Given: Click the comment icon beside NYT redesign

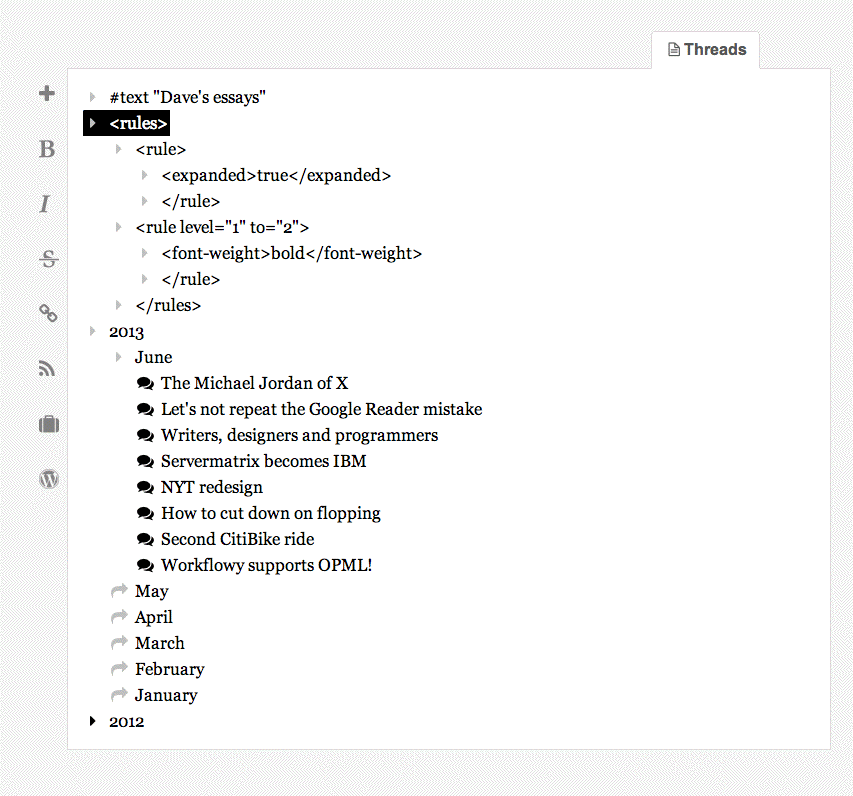Looking at the screenshot, I should [x=145, y=487].
